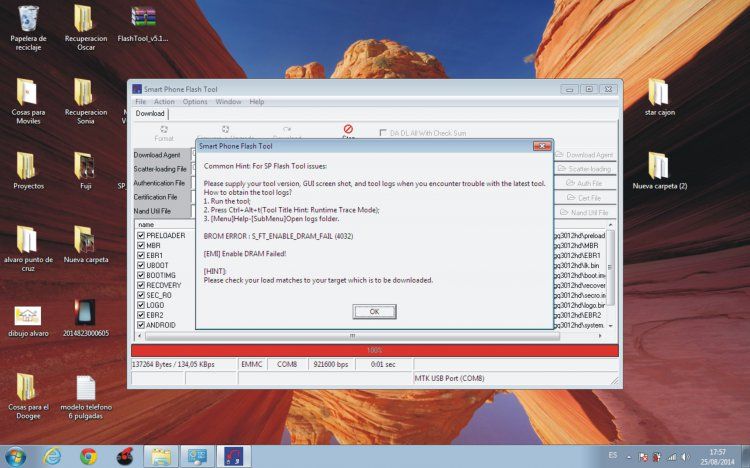Click the vertical scrollbar down arrow

pos(610,325)
